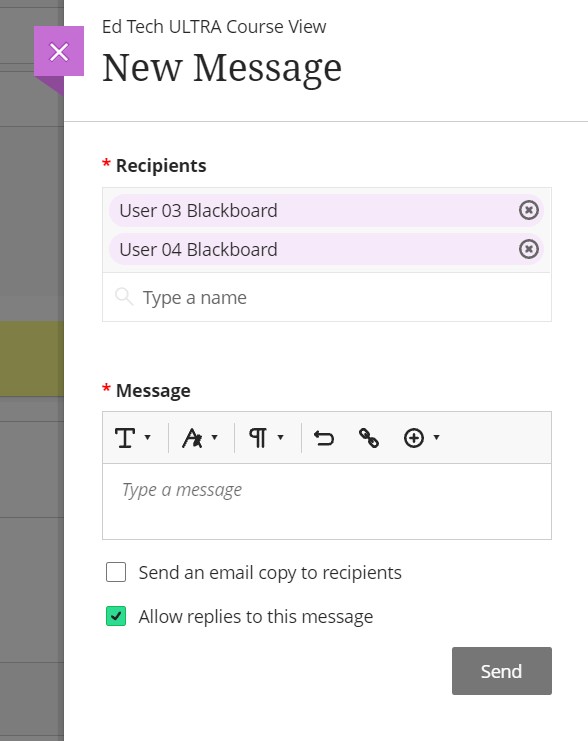Click into the Type a message area
The width and height of the screenshot is (588, 741).
(327, 501)
